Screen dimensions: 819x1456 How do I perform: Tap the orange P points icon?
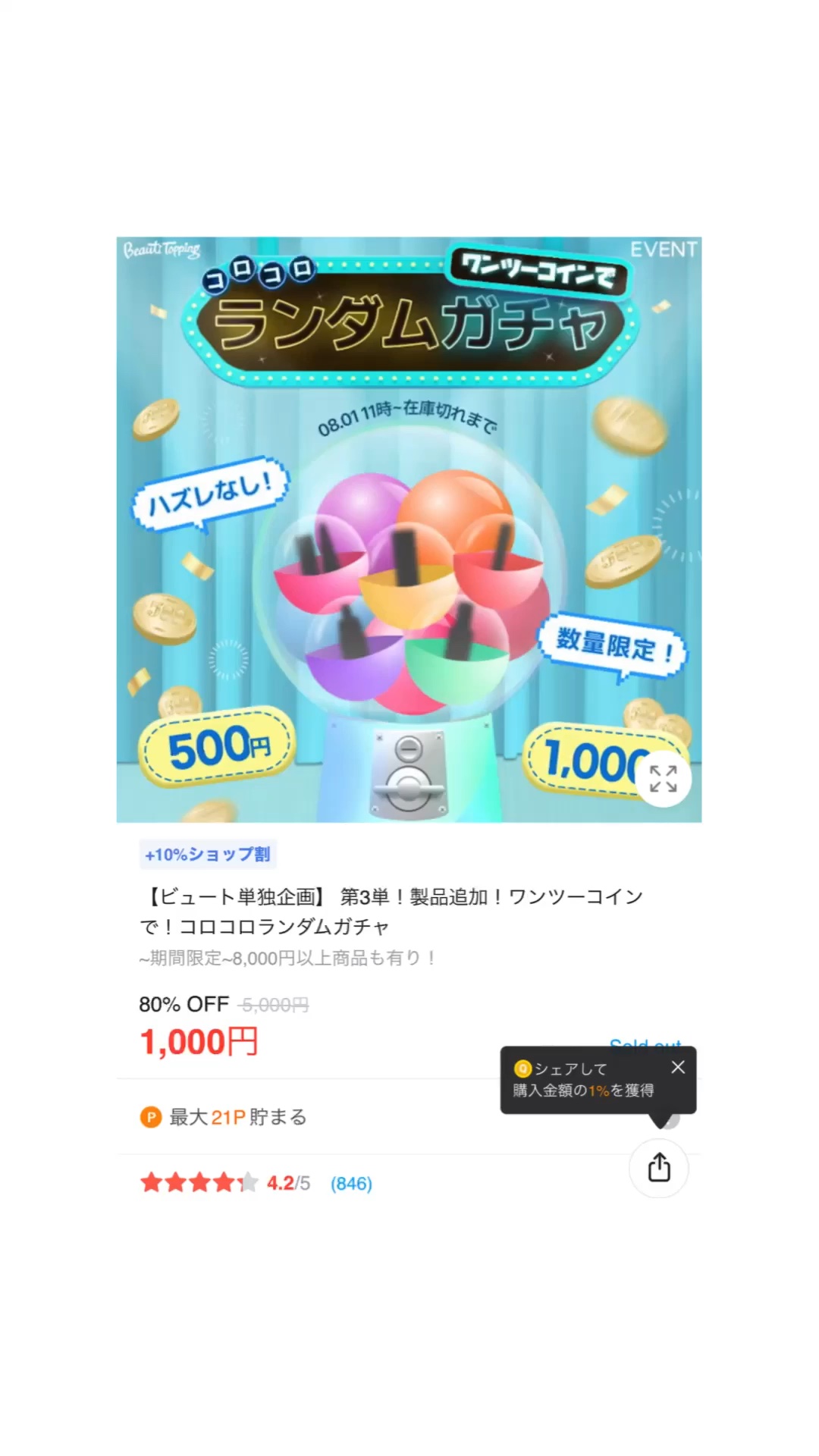[151, 1117]
